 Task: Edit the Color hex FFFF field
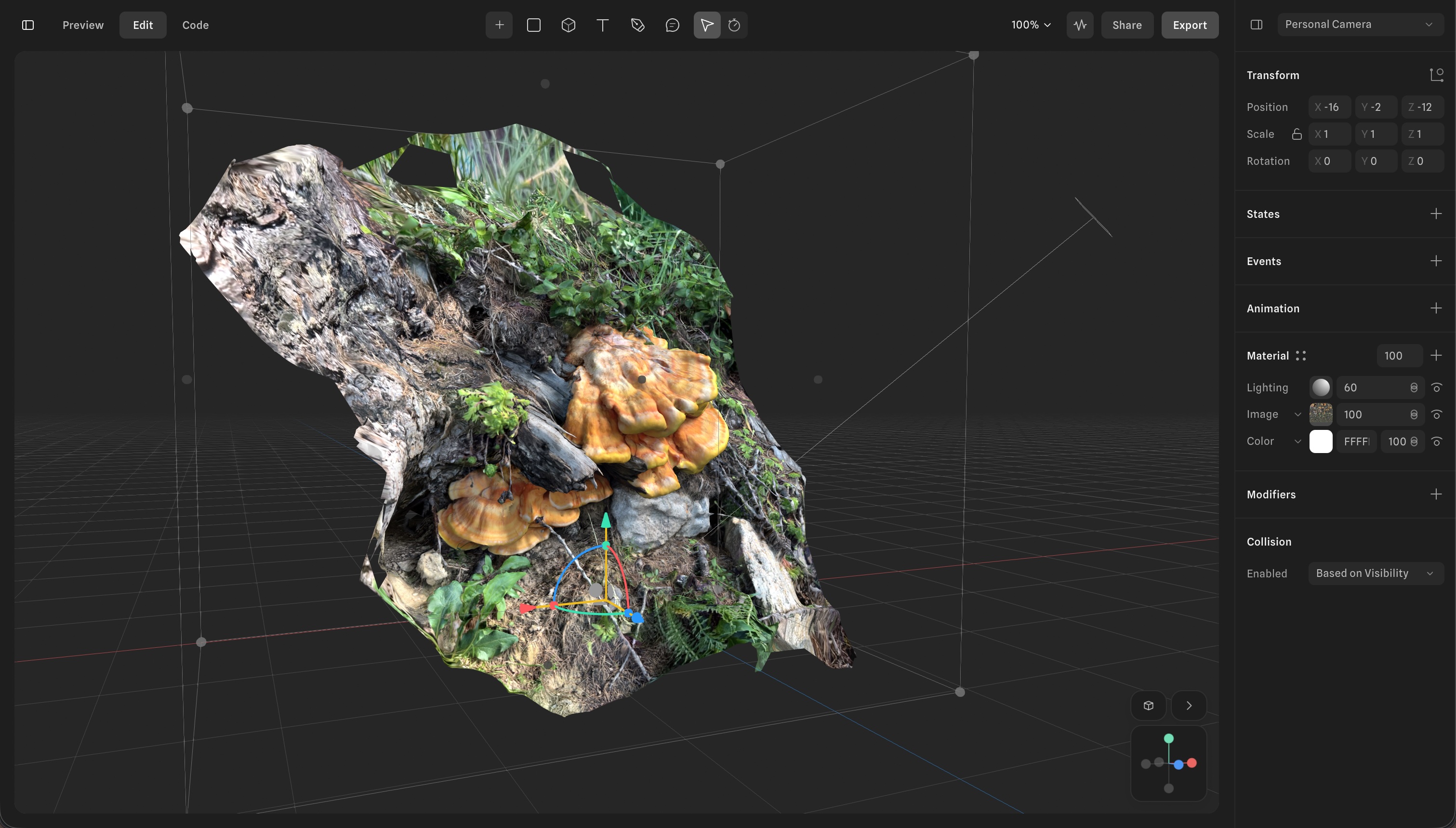click(x=1357, y=441)
